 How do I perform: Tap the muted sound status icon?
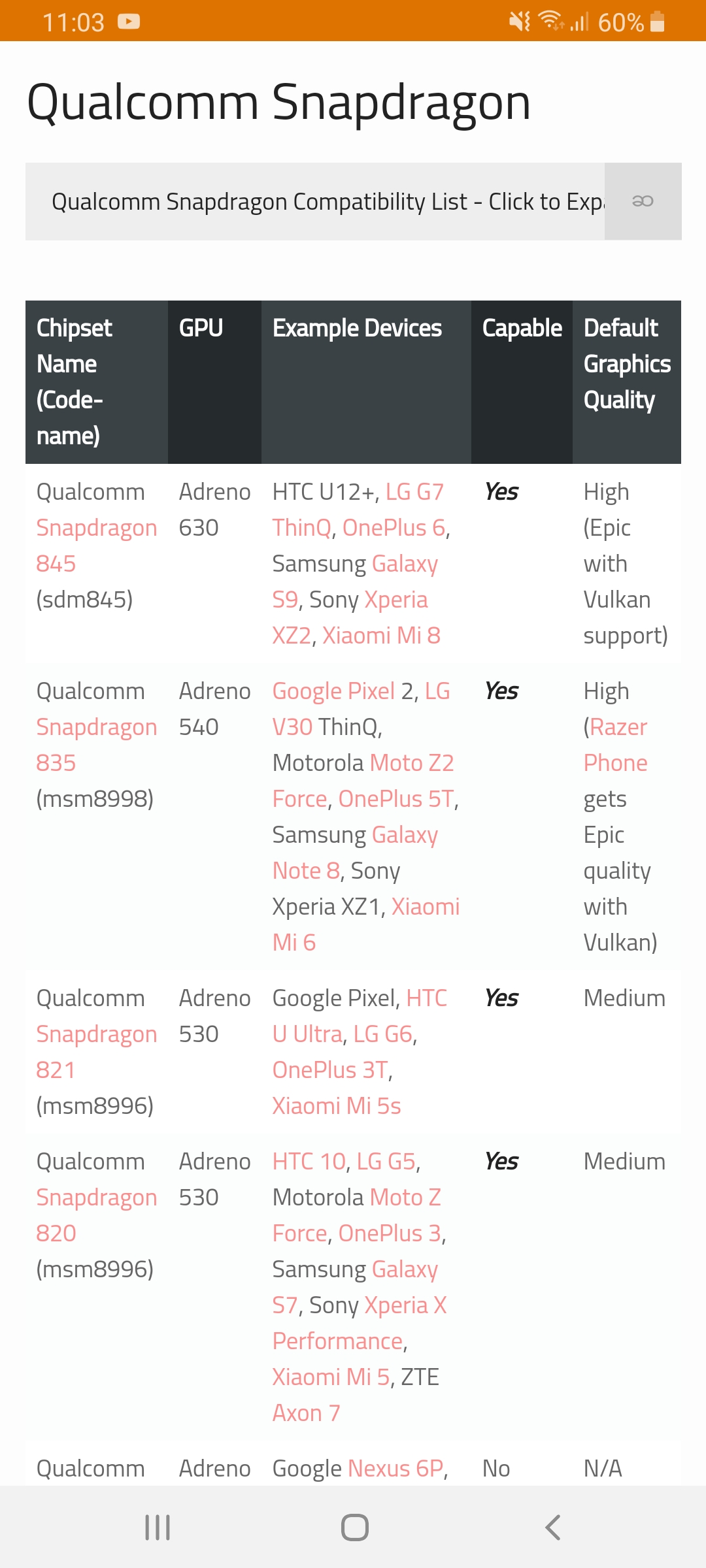(520, 22)
